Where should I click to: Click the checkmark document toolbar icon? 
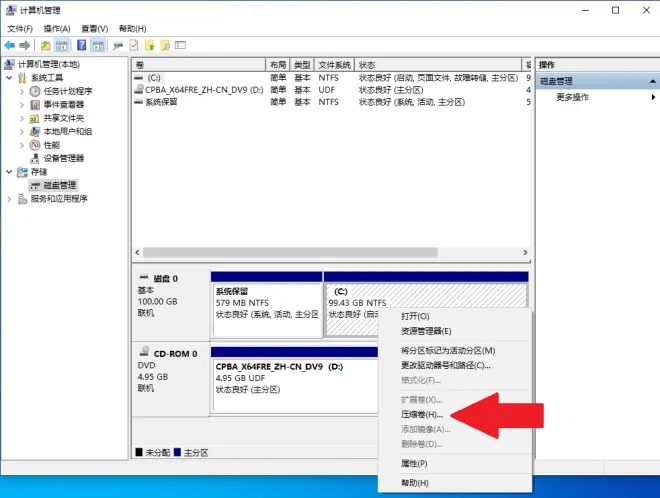point(134,45)
